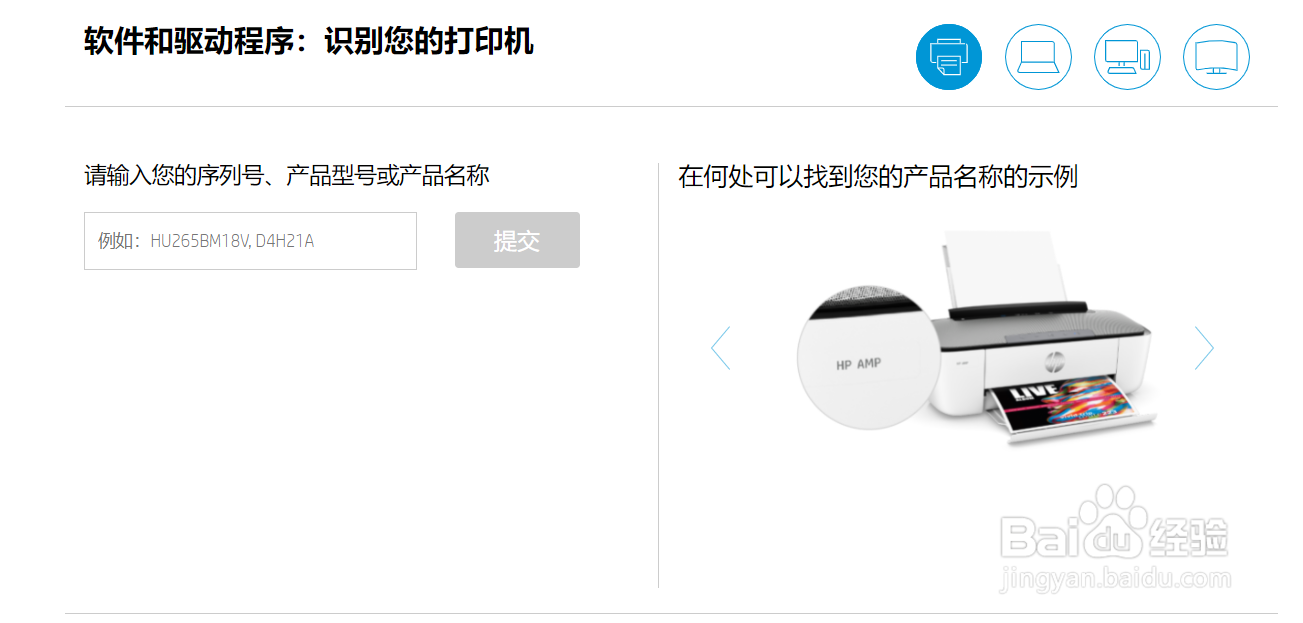Choose the desktop computer product icon
1303x623 pixels.
coord(1127,57)
